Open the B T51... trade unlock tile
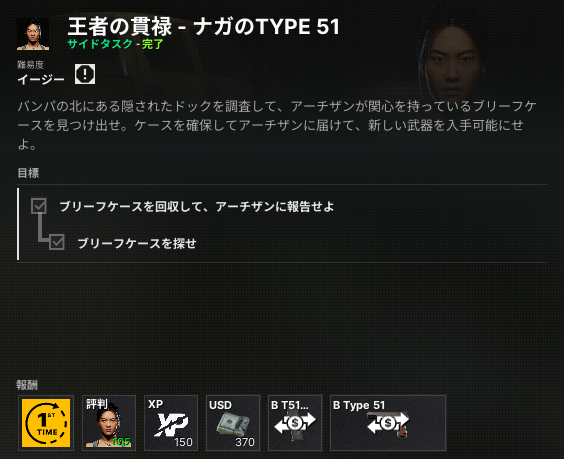Viewport: 564px width, 459px height. point(295,423)
